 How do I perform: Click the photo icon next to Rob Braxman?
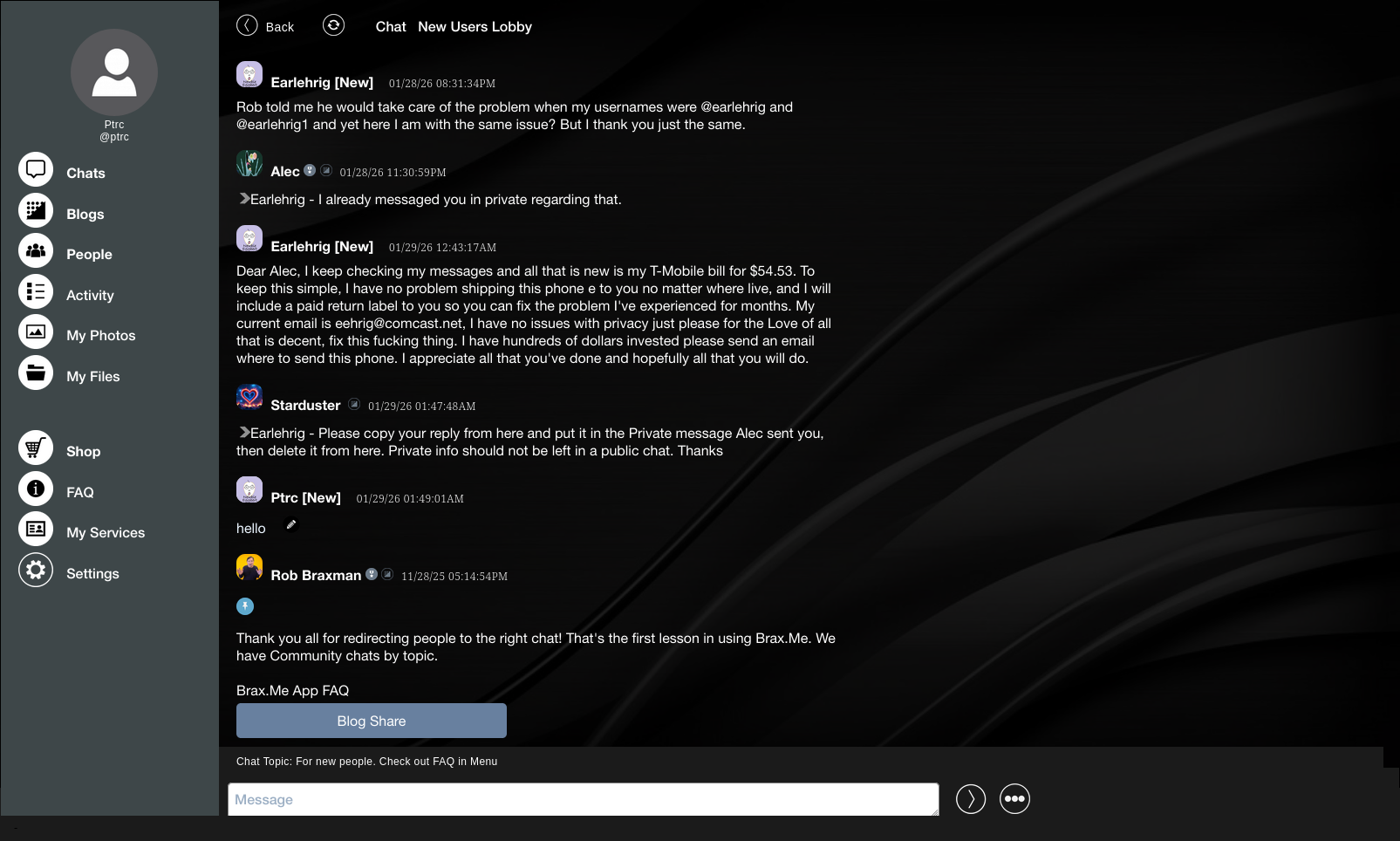pyautogui.click(x=387, y=574)
